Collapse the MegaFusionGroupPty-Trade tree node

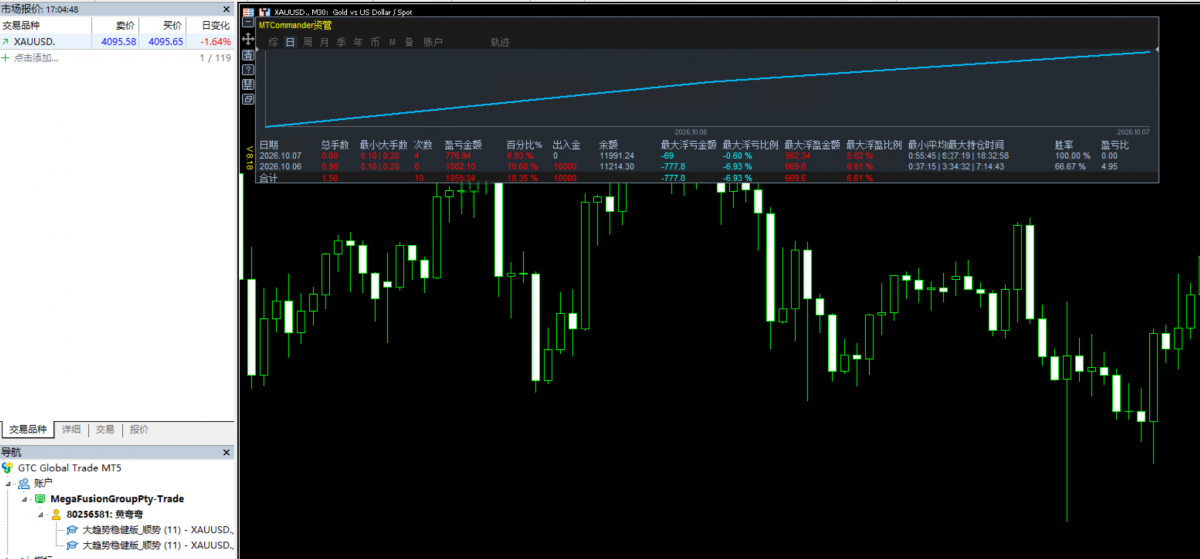tap(27, 498)
